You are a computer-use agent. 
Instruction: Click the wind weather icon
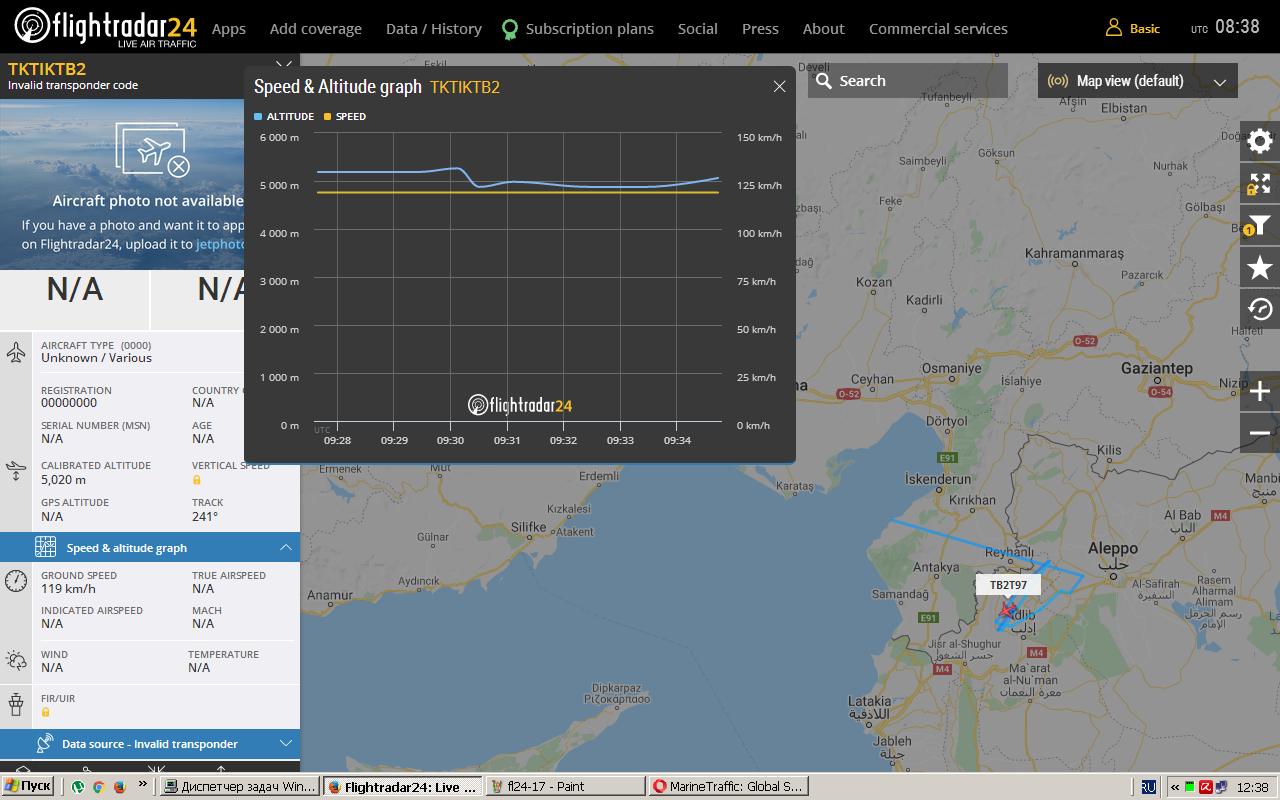[x=16, y=660]
